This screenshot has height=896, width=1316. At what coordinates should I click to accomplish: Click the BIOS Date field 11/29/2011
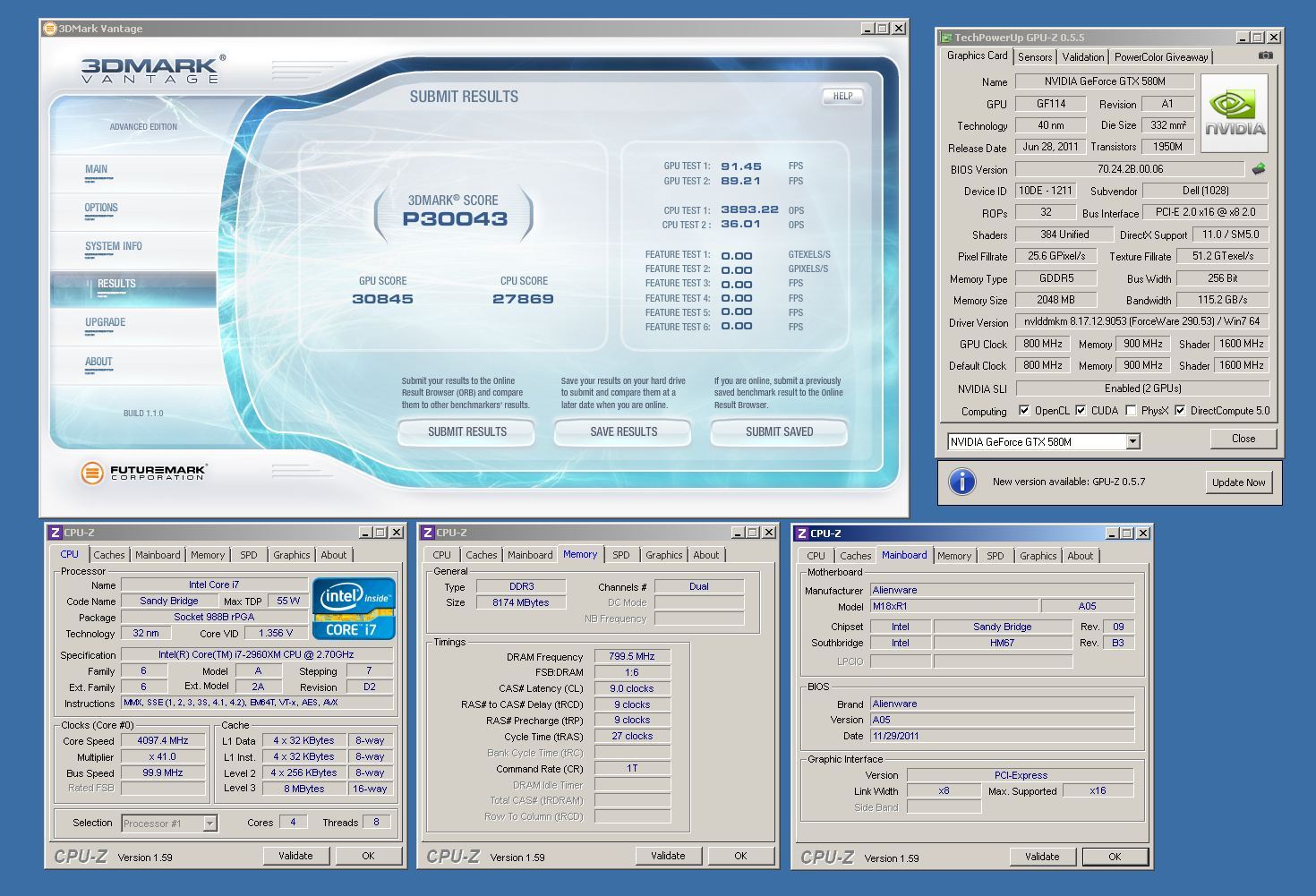pos(1002,736)
